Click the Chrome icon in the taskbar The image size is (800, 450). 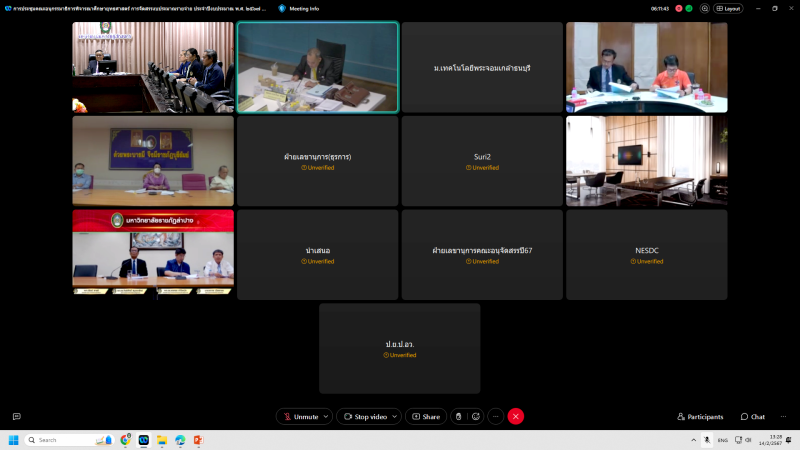pyautogui.click(x=126, y=440)
